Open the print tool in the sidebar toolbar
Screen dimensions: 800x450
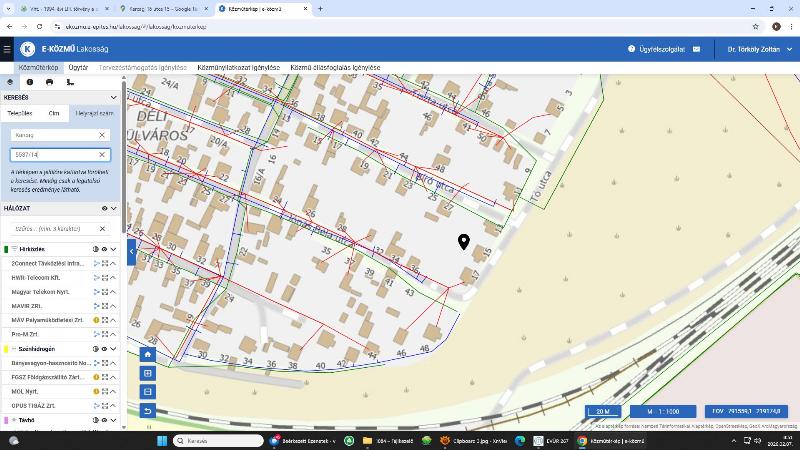click(x=49, y=82)
